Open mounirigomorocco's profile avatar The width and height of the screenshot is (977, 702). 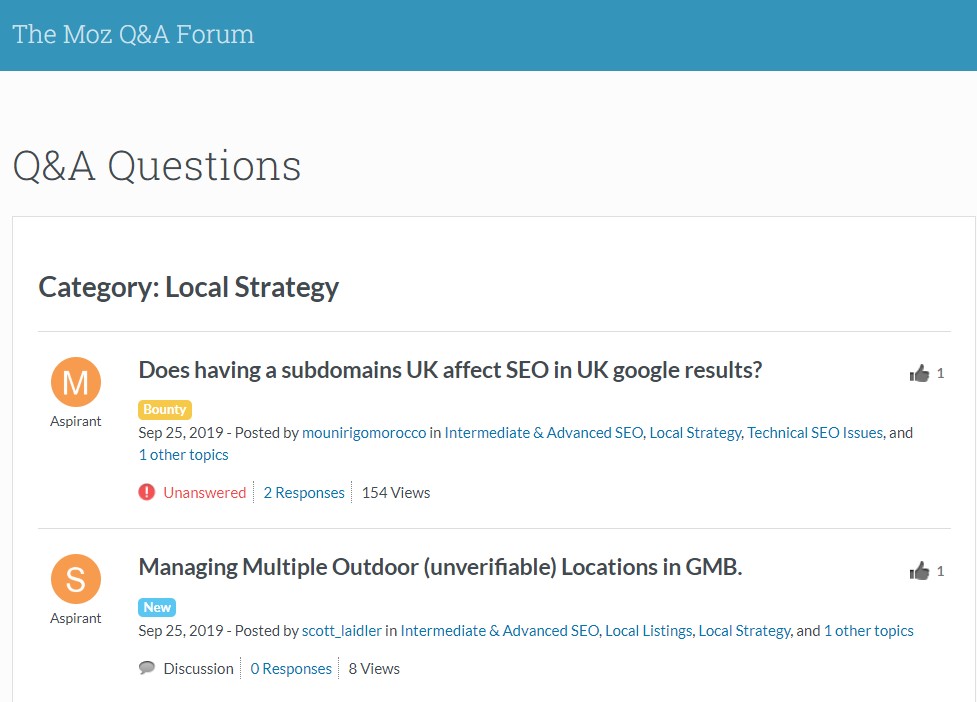click(75, 381)
